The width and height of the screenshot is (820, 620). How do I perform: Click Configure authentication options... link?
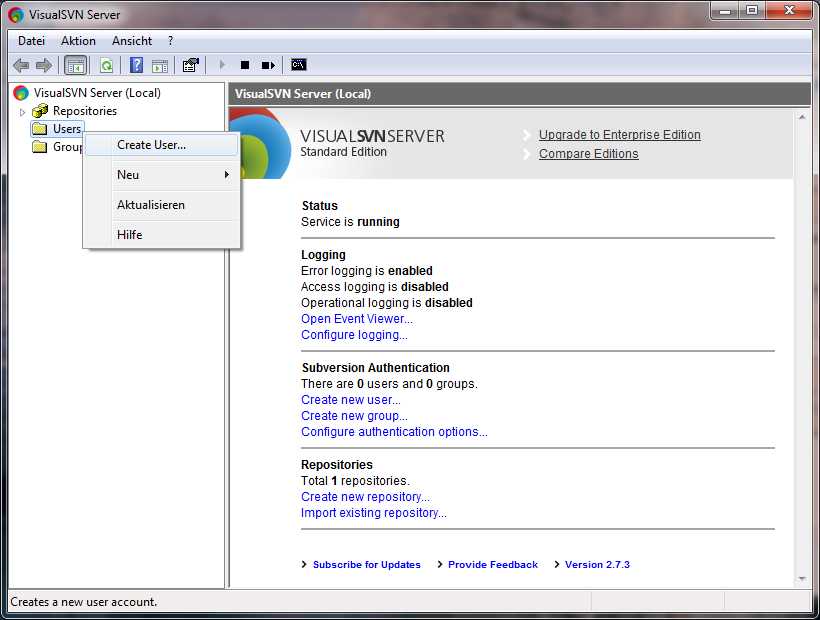(394, 432)
